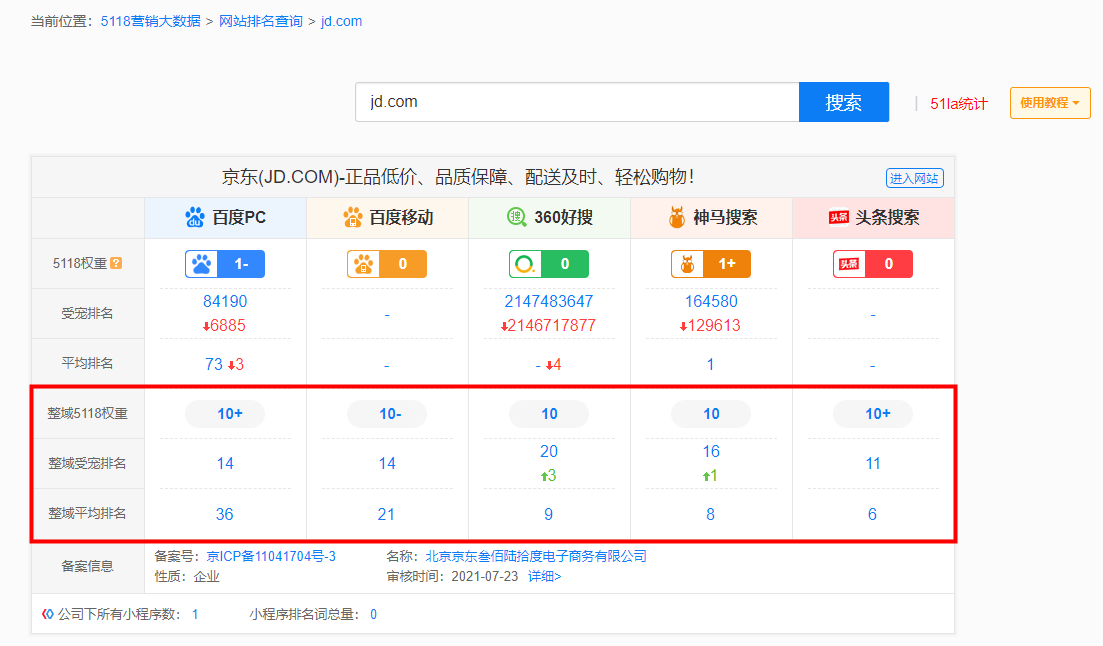Image resolution: width=1103 pixels, height=646 pixels.
Task: Click the 进入网站 button
Action: pos(914,178)
